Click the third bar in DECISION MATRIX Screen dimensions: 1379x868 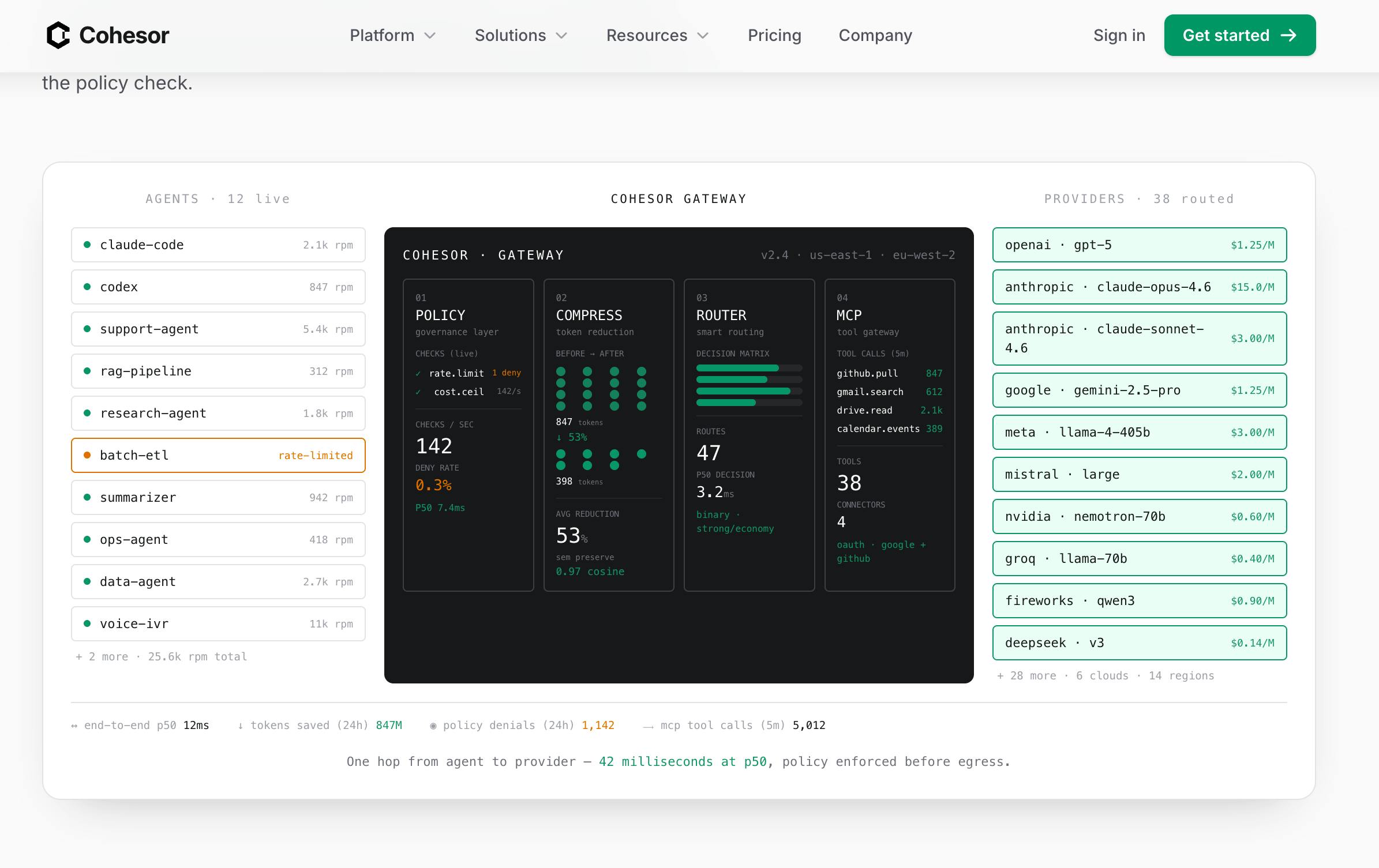point(749,391)
